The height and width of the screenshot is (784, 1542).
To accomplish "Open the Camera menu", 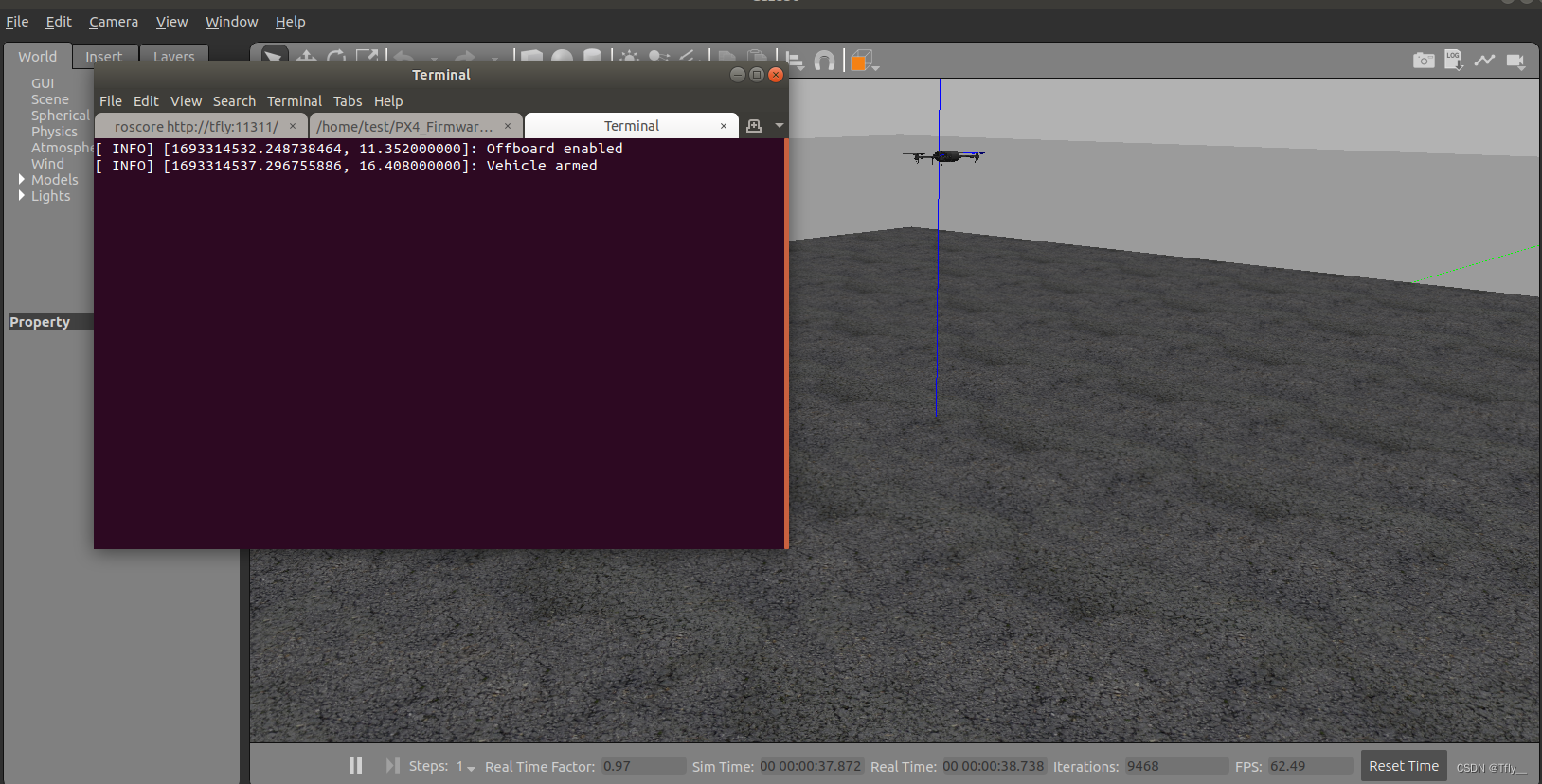I will coord(114,22).
